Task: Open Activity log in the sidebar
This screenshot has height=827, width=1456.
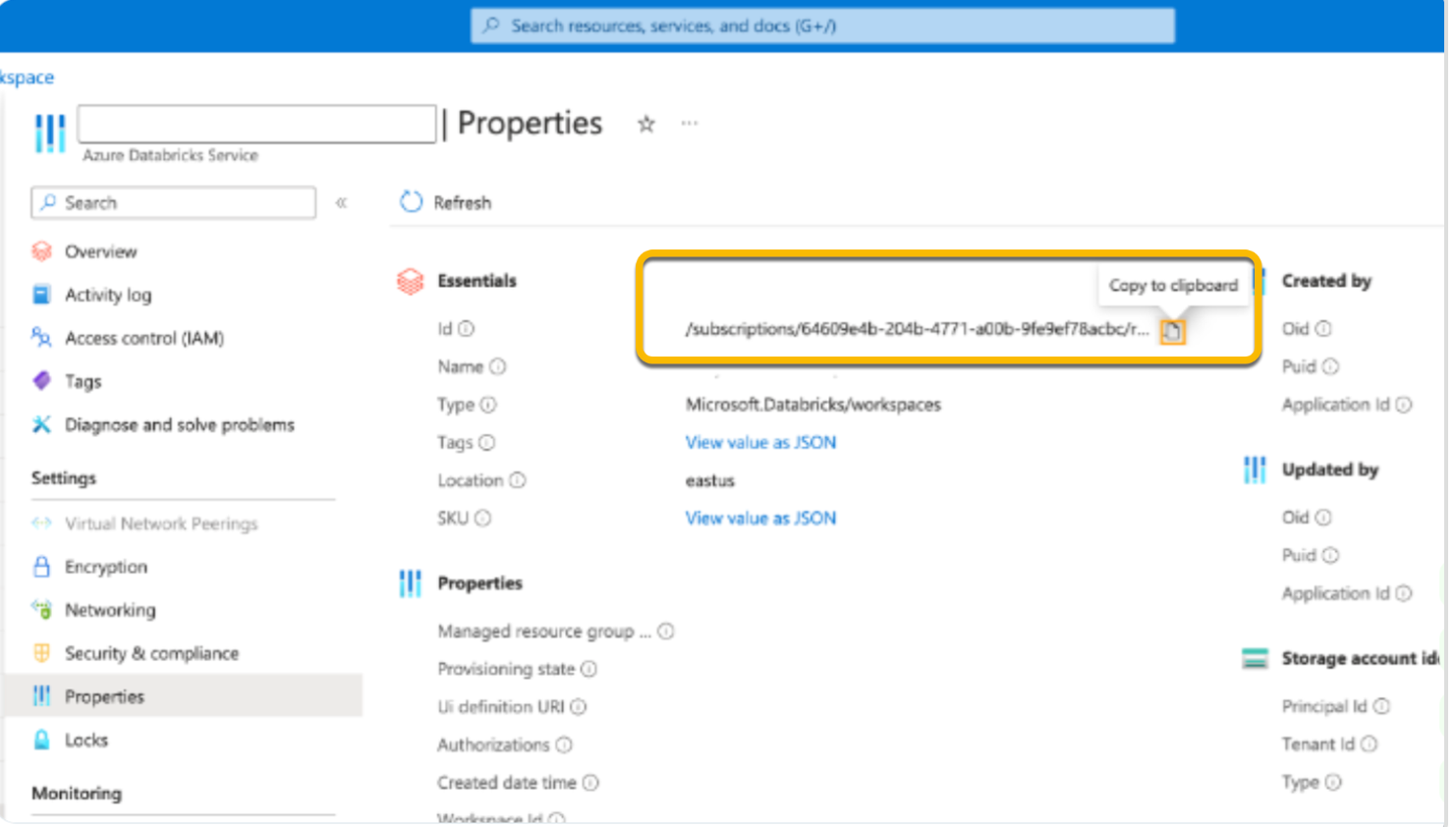Action: click(108, 295)
